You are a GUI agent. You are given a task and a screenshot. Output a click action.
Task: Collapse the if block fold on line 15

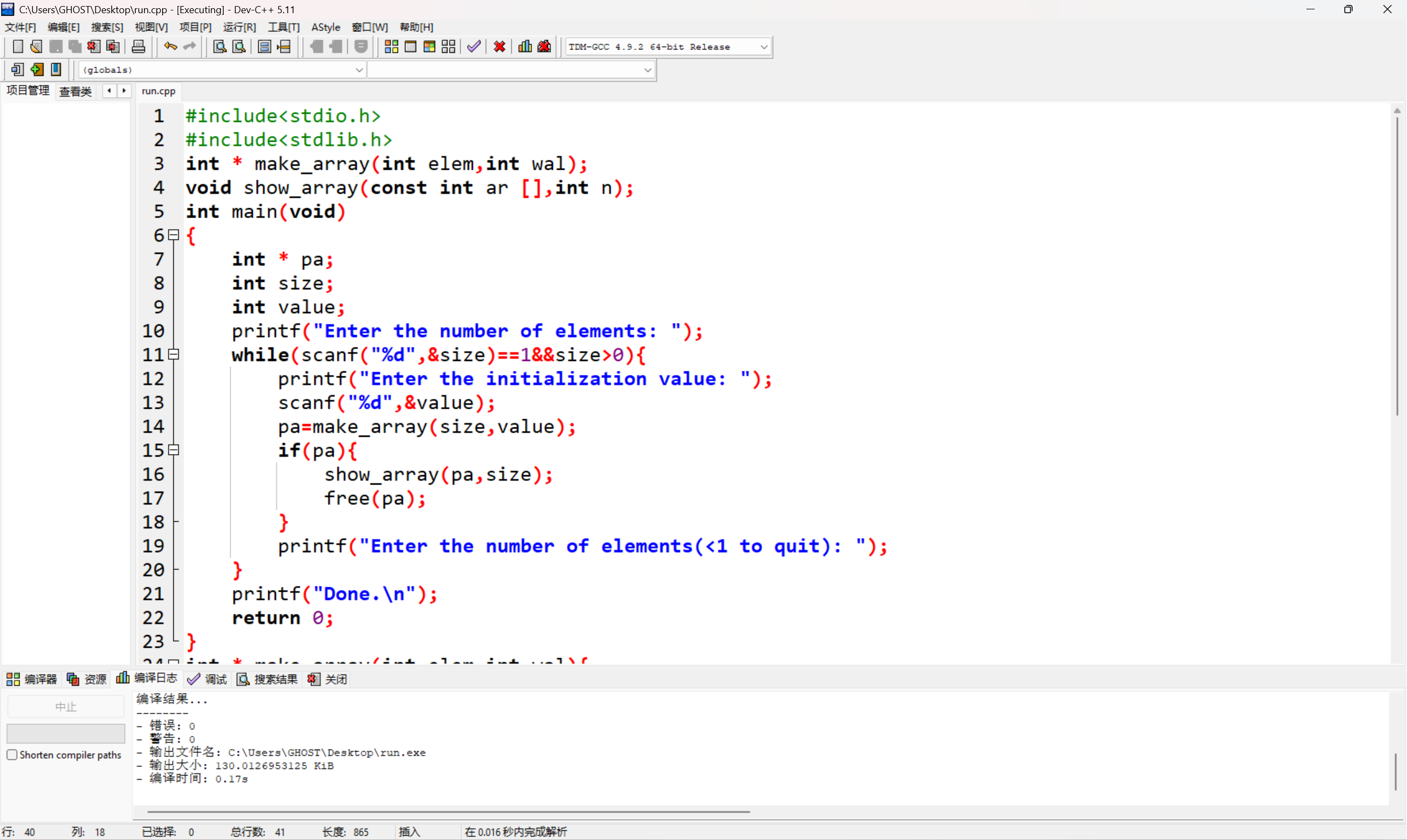coord(174,450)
